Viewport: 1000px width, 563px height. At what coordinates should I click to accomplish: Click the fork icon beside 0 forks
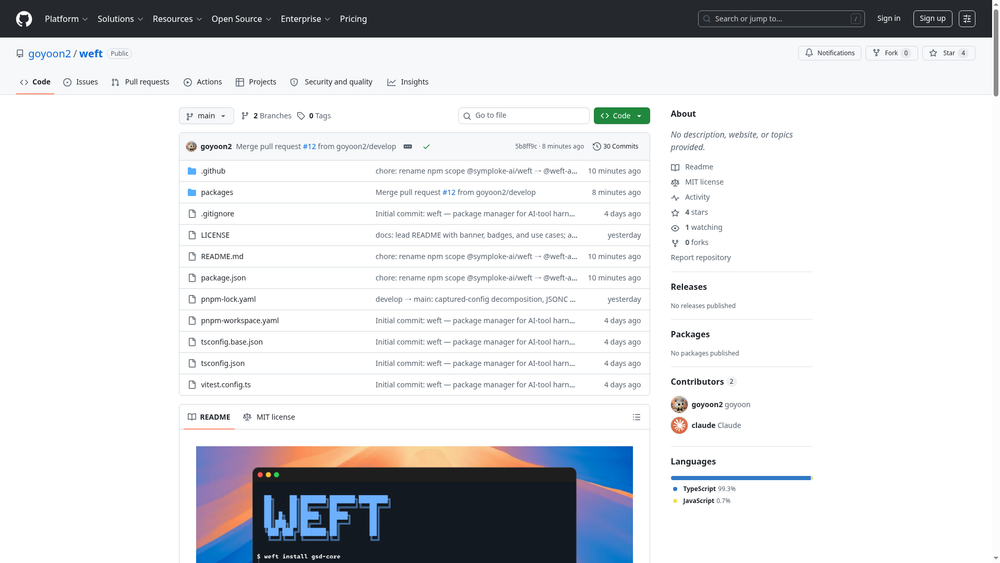pyautogui.click(x=675, y=243)
